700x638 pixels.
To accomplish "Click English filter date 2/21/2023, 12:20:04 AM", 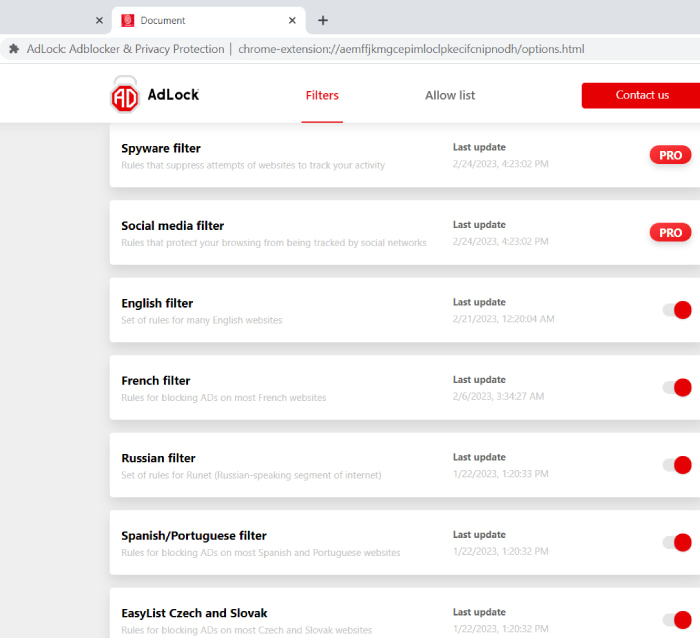I will point(504,319).
